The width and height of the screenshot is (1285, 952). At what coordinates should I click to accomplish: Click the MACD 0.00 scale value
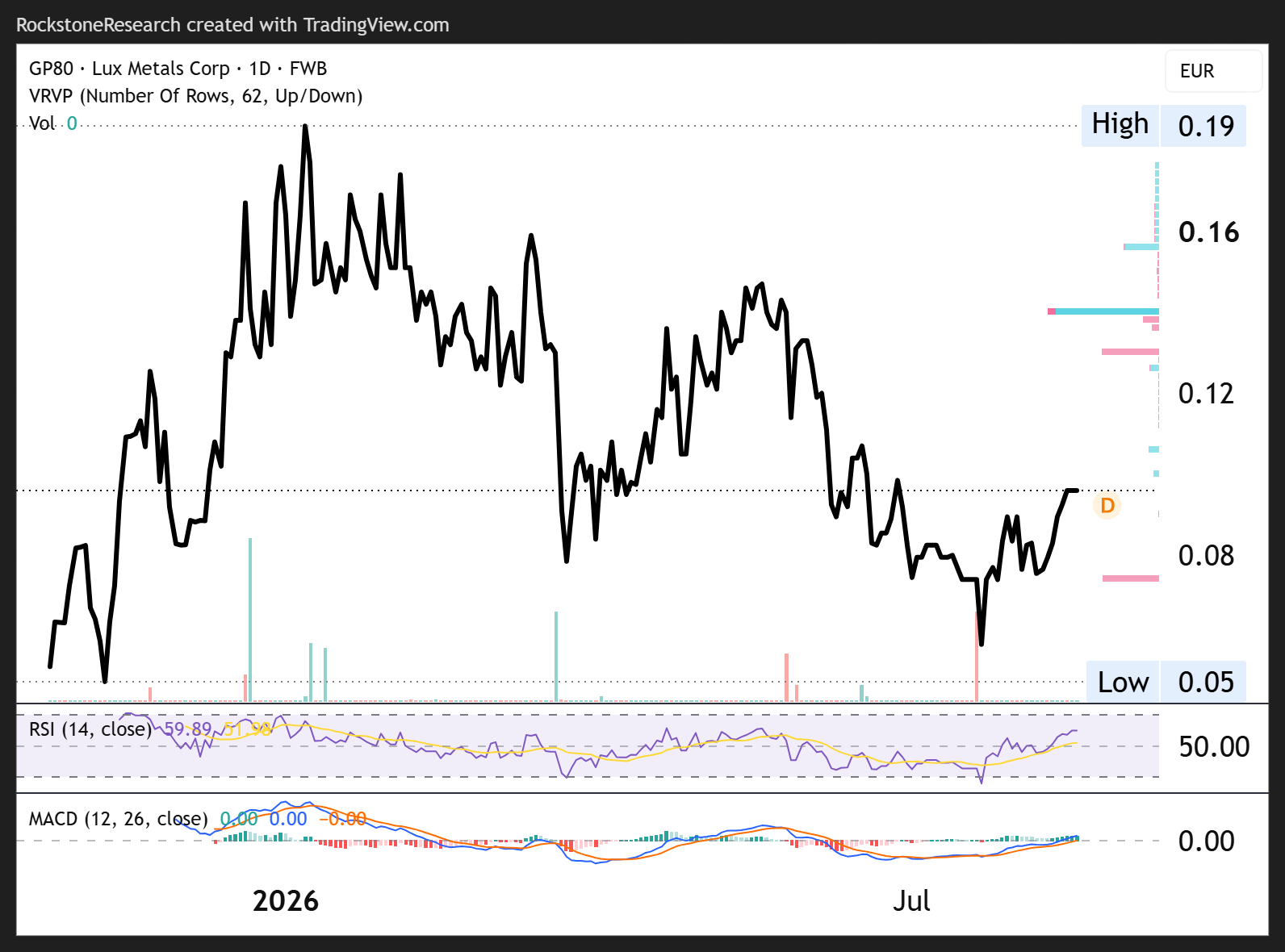click(1206, 841)
